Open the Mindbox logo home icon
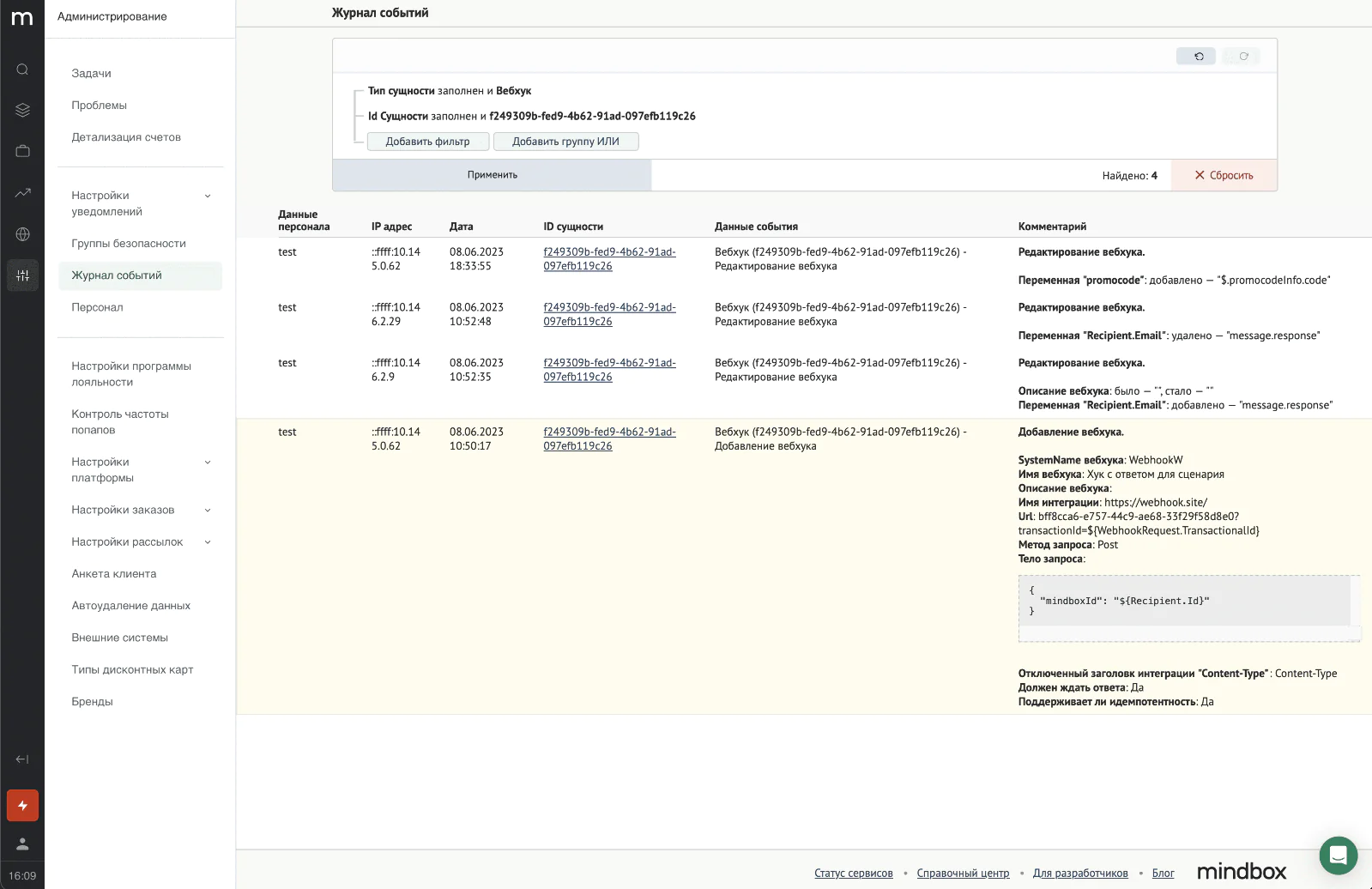This screenshot has height=889, width=1372. coord(22,18)
